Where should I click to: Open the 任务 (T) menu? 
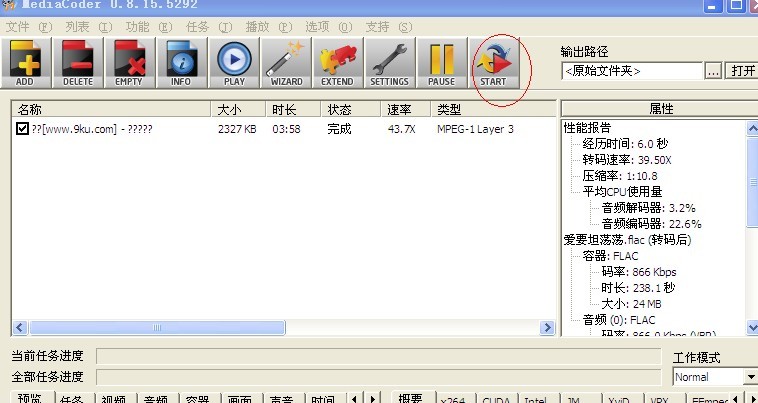(208, 27)
